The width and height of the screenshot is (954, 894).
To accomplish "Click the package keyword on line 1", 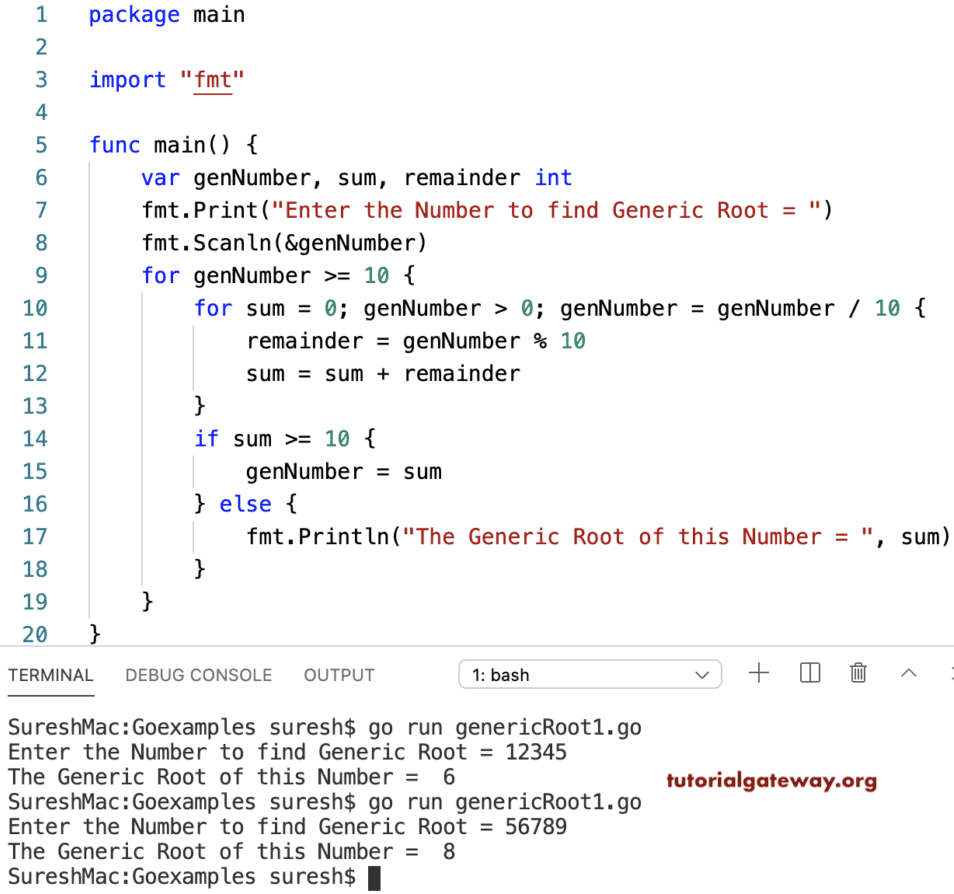I will 134,14.
